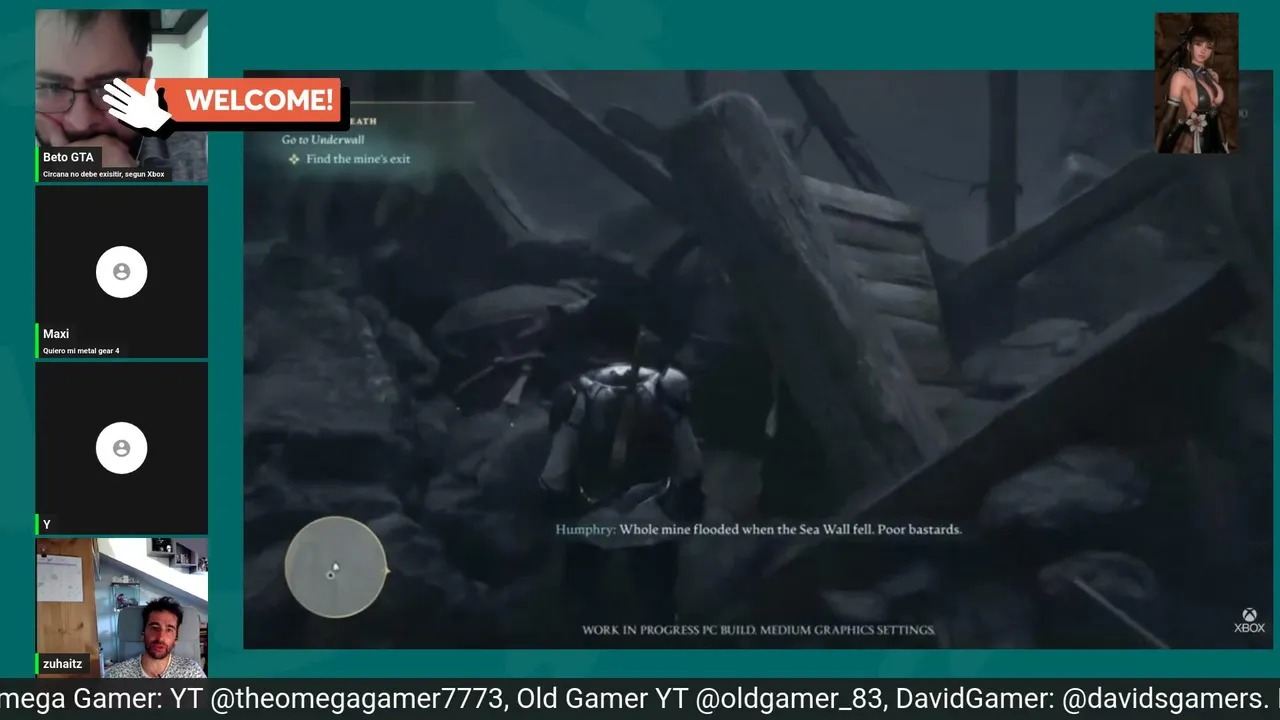The height and width of the screenshot is (720, 1280).
Task: Click the "Find the mine's exit" objective text
Action: pos(358,159)
